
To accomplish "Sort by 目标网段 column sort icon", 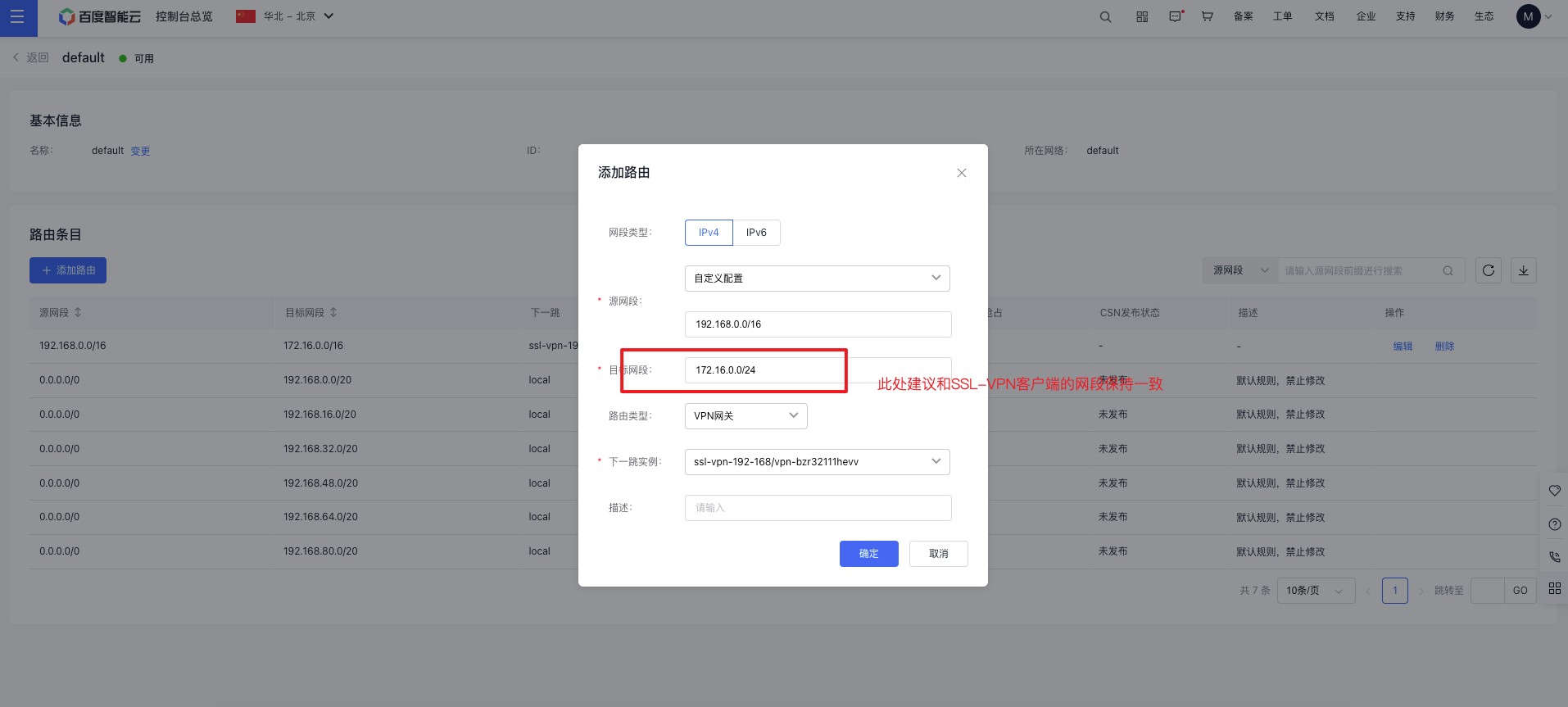I will [x=333, y=313].
